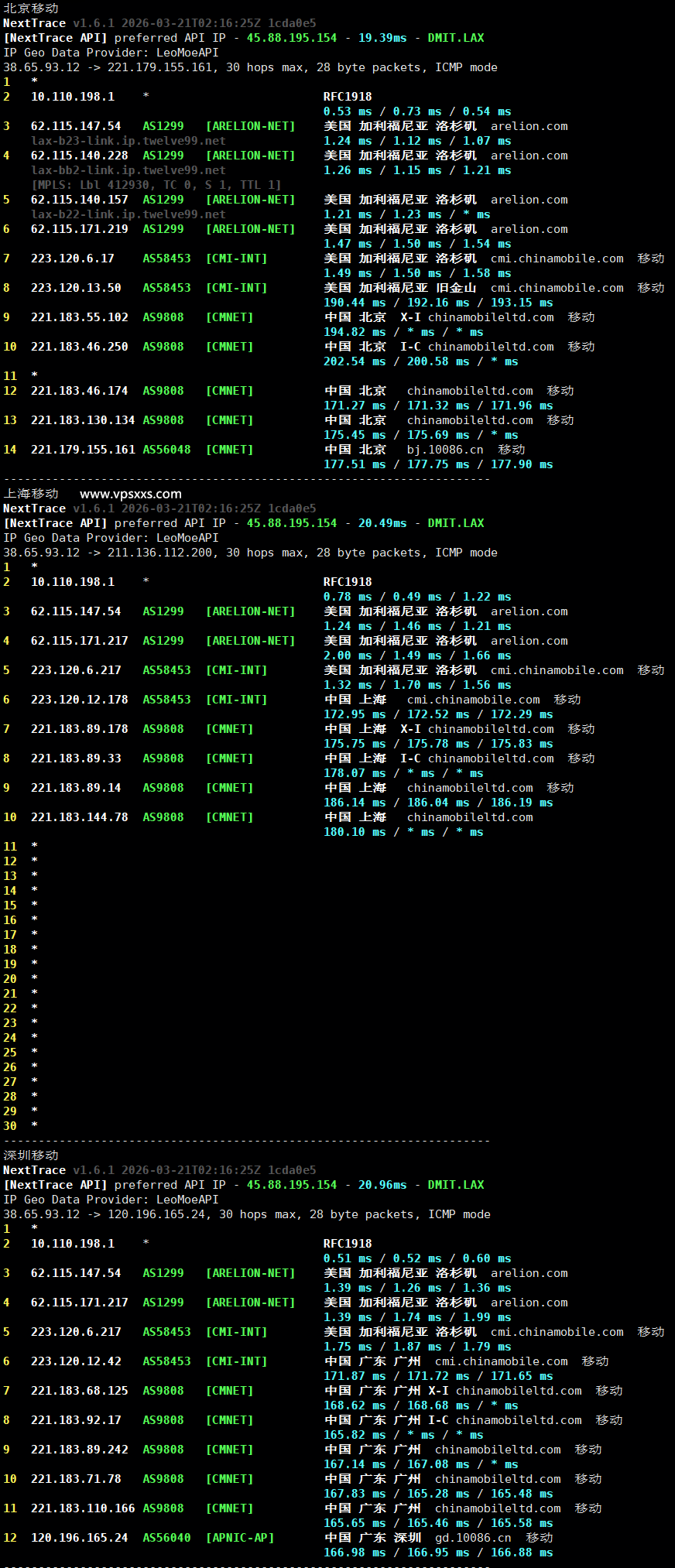Select the 北京移动 heading at the top
The width and height of the screenshot is (675, 1568).
tap(31, 8)
